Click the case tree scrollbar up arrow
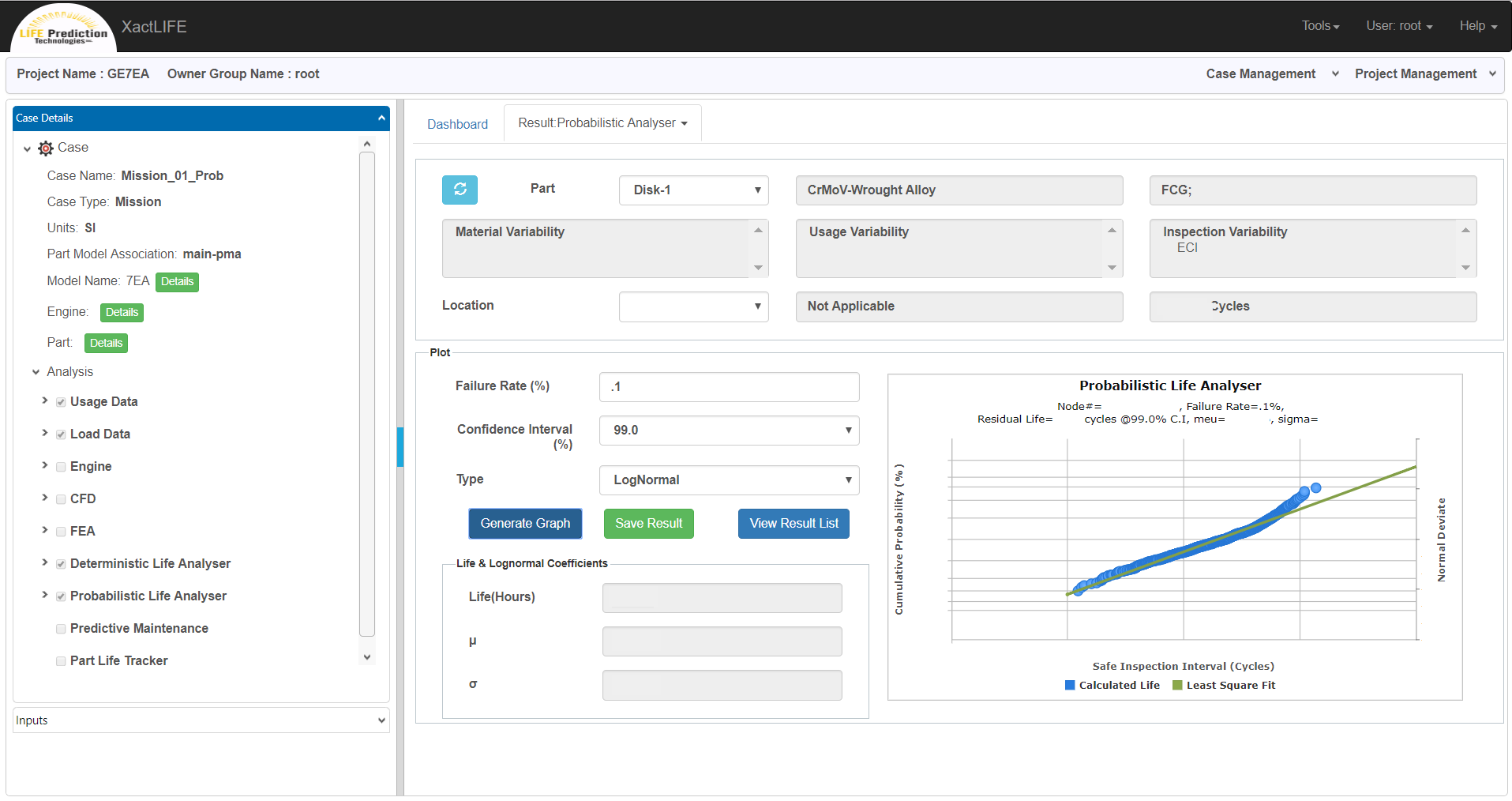This screenshot has width=1512, height=801. tap(367, 144)
